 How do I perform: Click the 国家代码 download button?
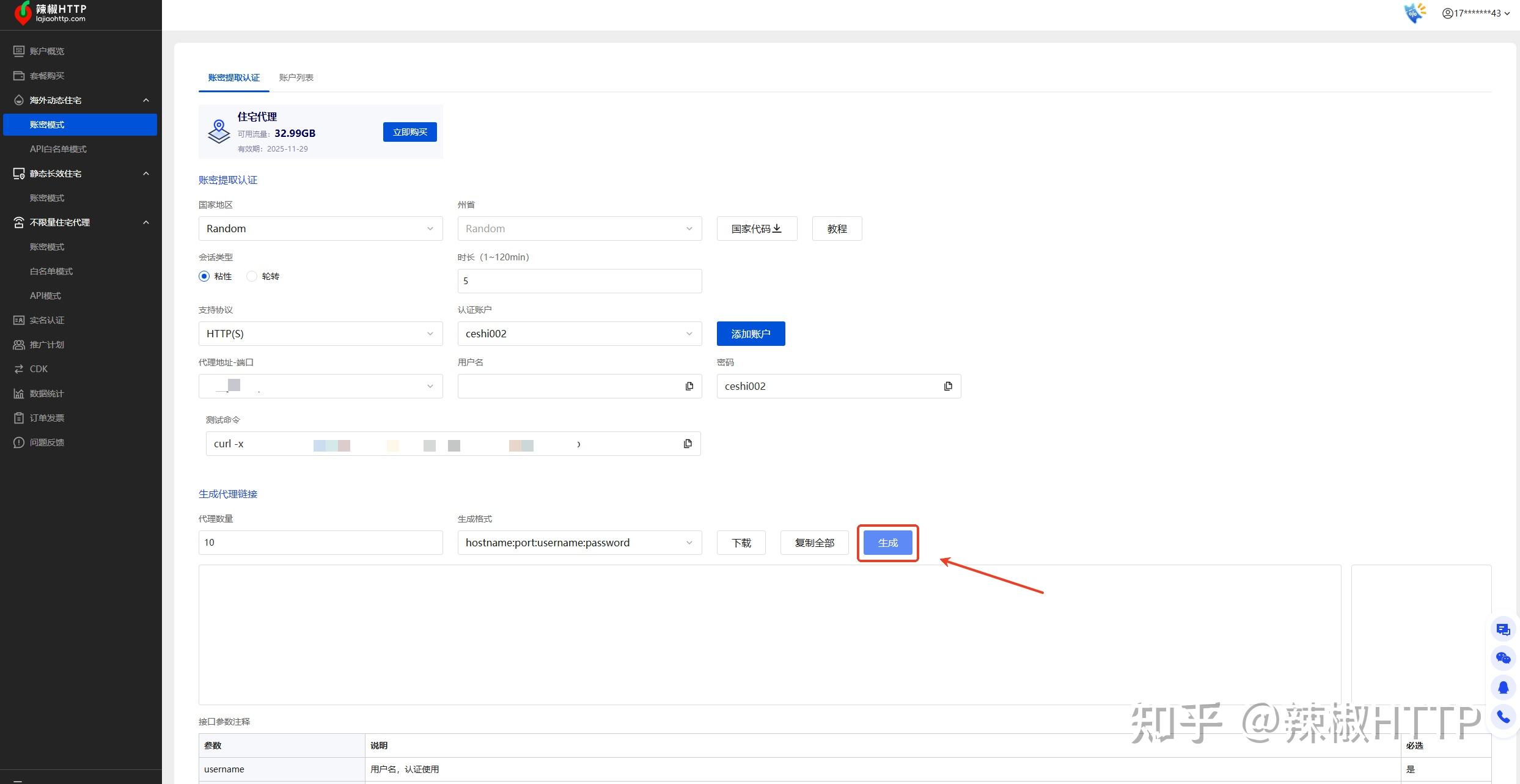757,229
